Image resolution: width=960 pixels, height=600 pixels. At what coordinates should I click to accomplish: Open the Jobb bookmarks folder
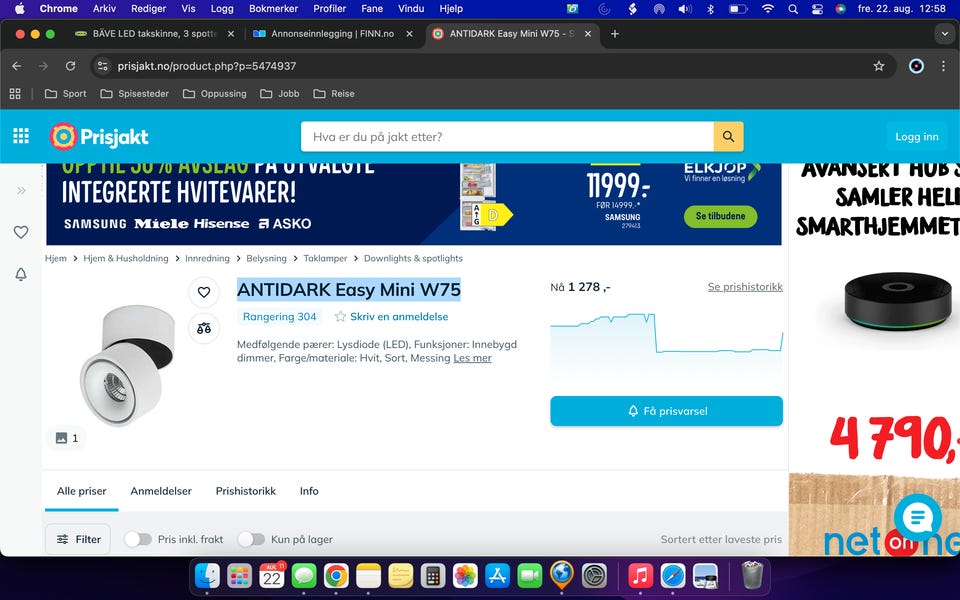coord(280,94)
